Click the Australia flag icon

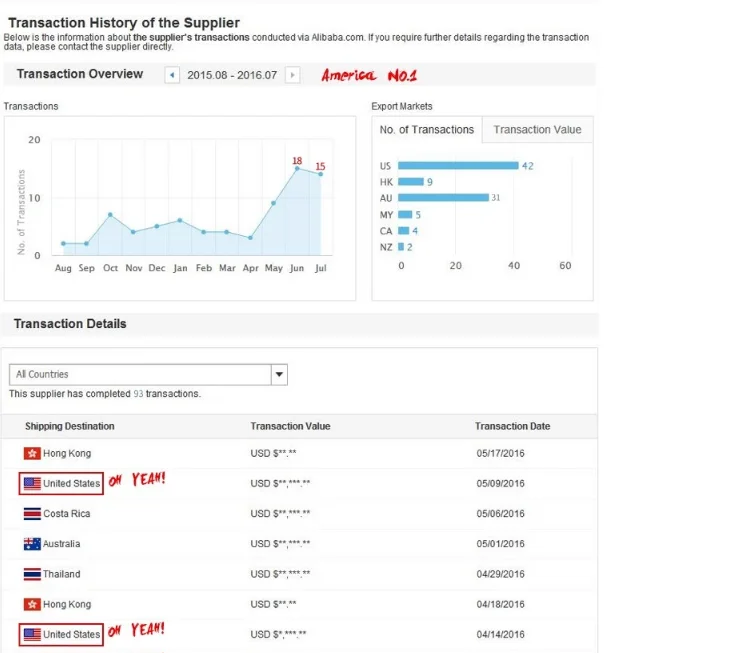pos(32,544)
